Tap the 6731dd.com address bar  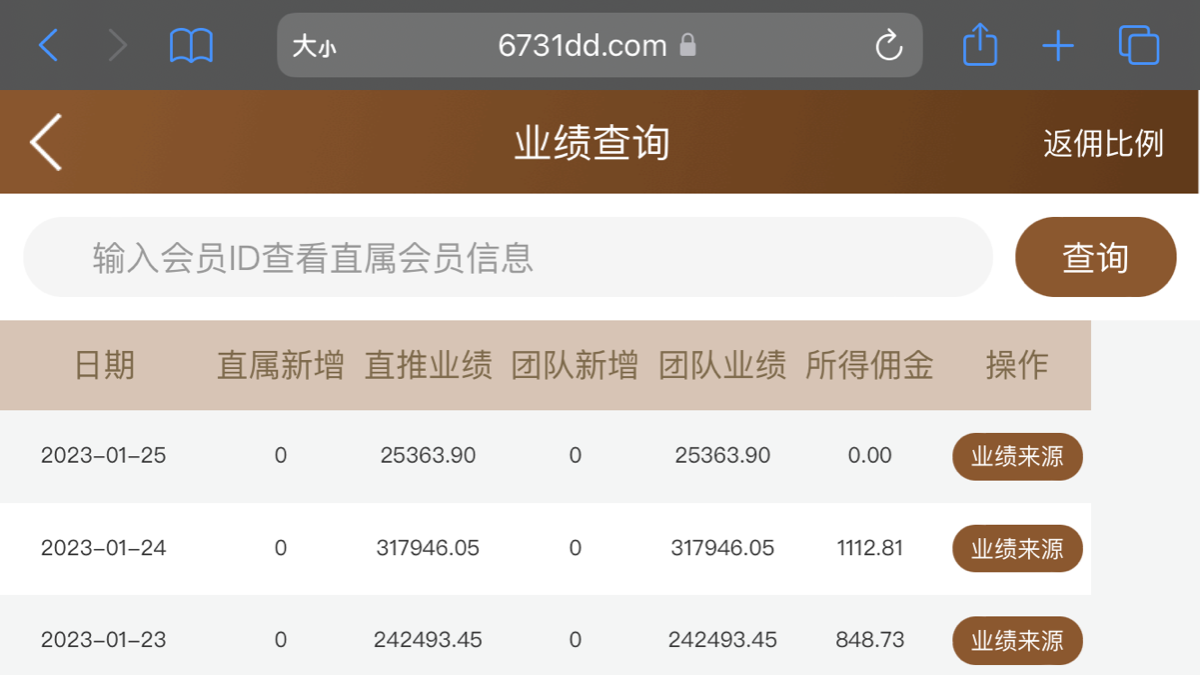click(x=580, y=45)
